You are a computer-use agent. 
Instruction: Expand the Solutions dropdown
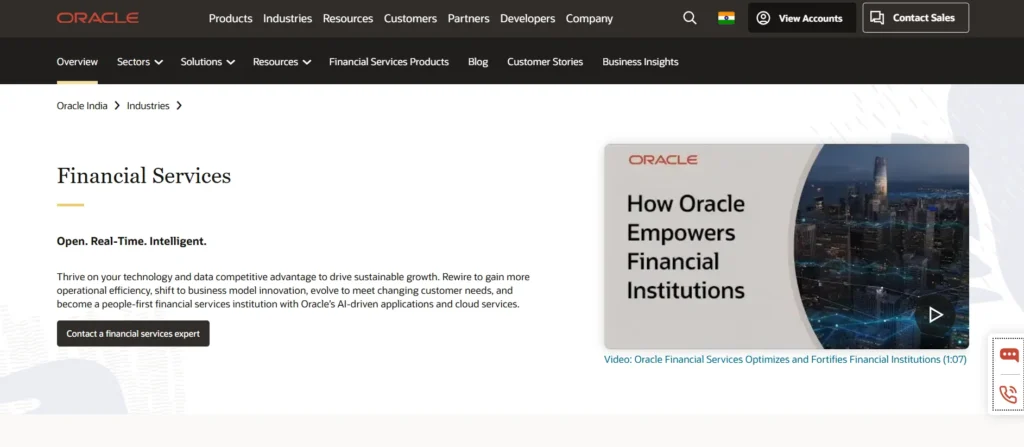tap(208, 61)
